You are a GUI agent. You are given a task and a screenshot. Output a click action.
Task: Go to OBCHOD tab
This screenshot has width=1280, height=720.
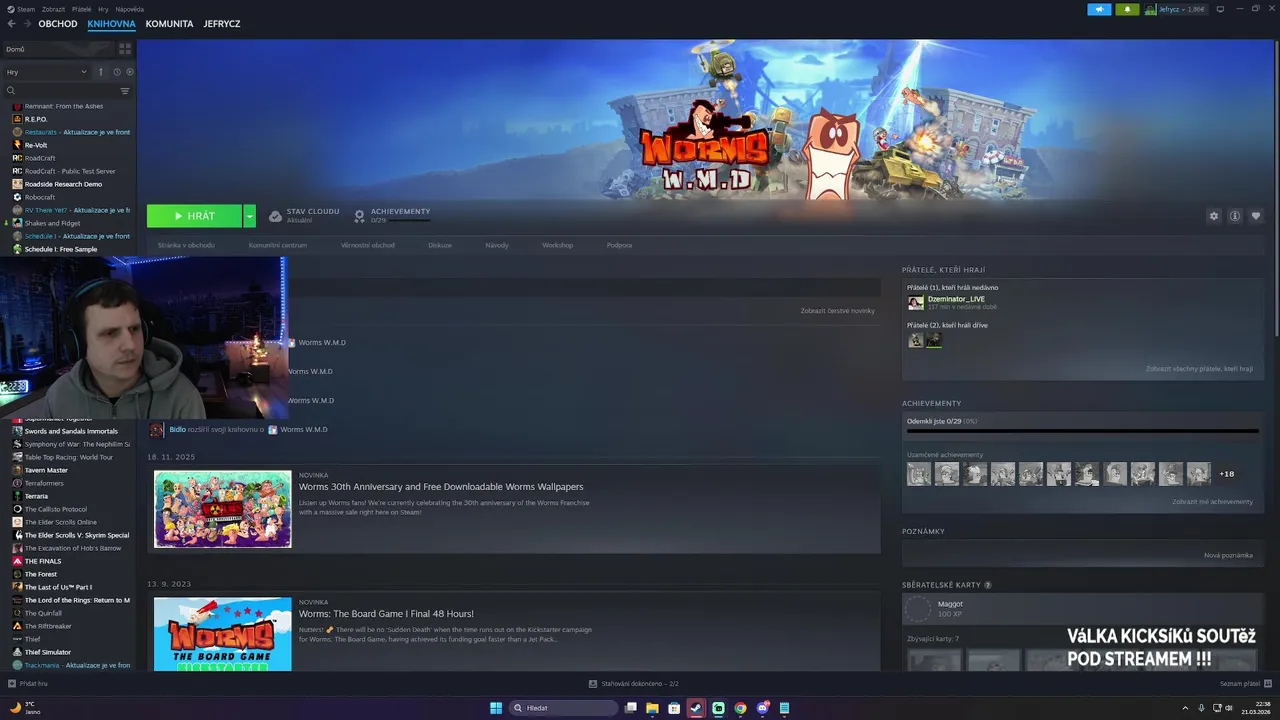pos(58,23)
